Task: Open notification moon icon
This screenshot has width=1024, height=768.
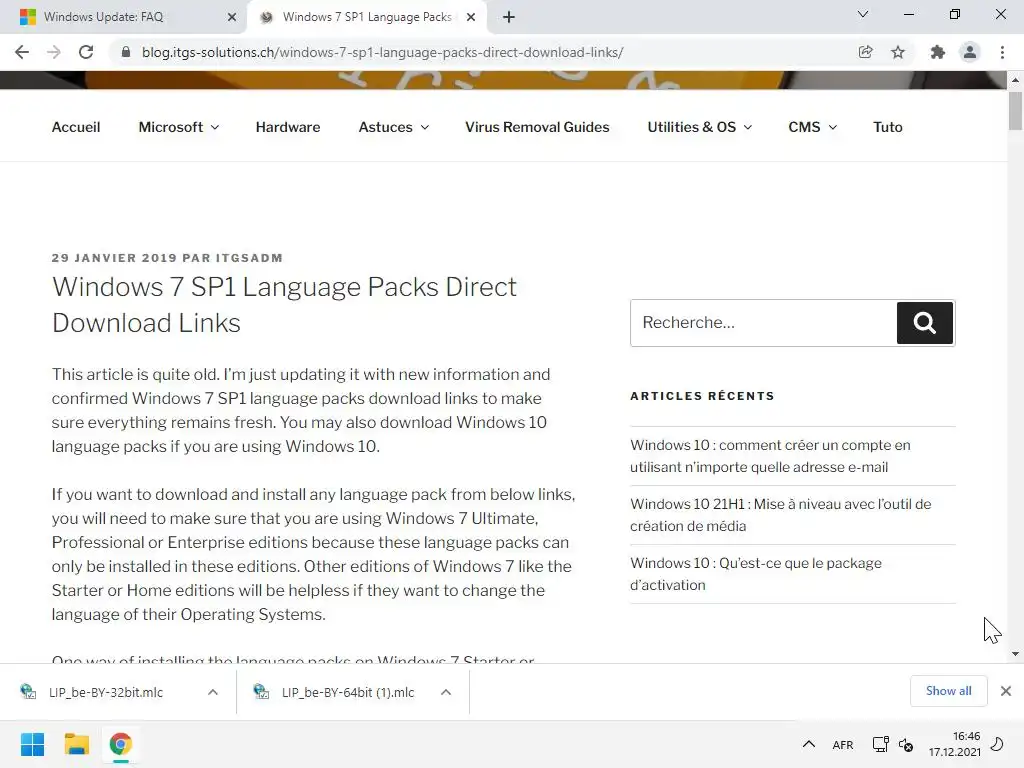Action: [x=997, y=744]
